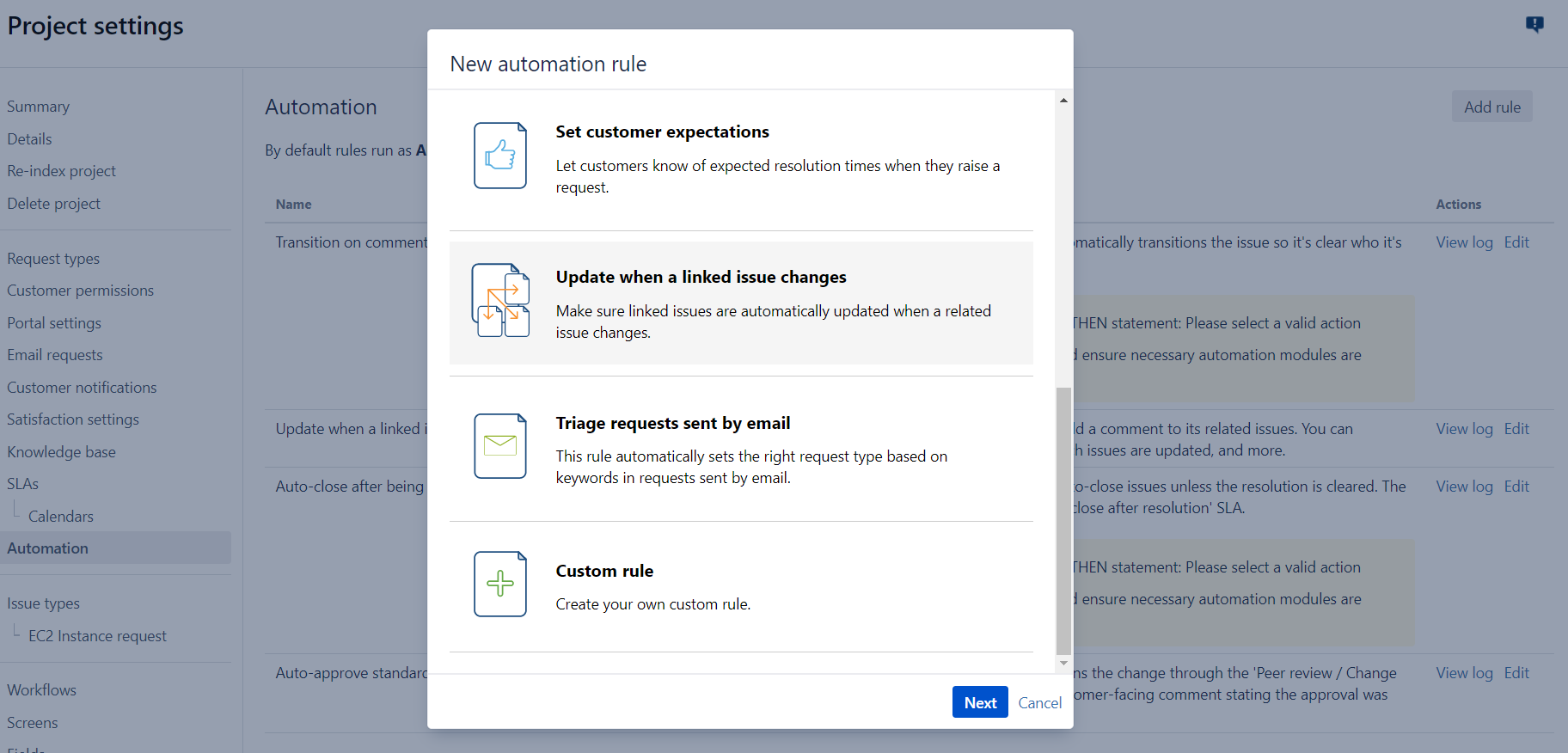The height and width of the screenshot is (753, 1568).
Task: Edit the Auto-close after being resolved rule
Action: click(x=1516, y=487)
